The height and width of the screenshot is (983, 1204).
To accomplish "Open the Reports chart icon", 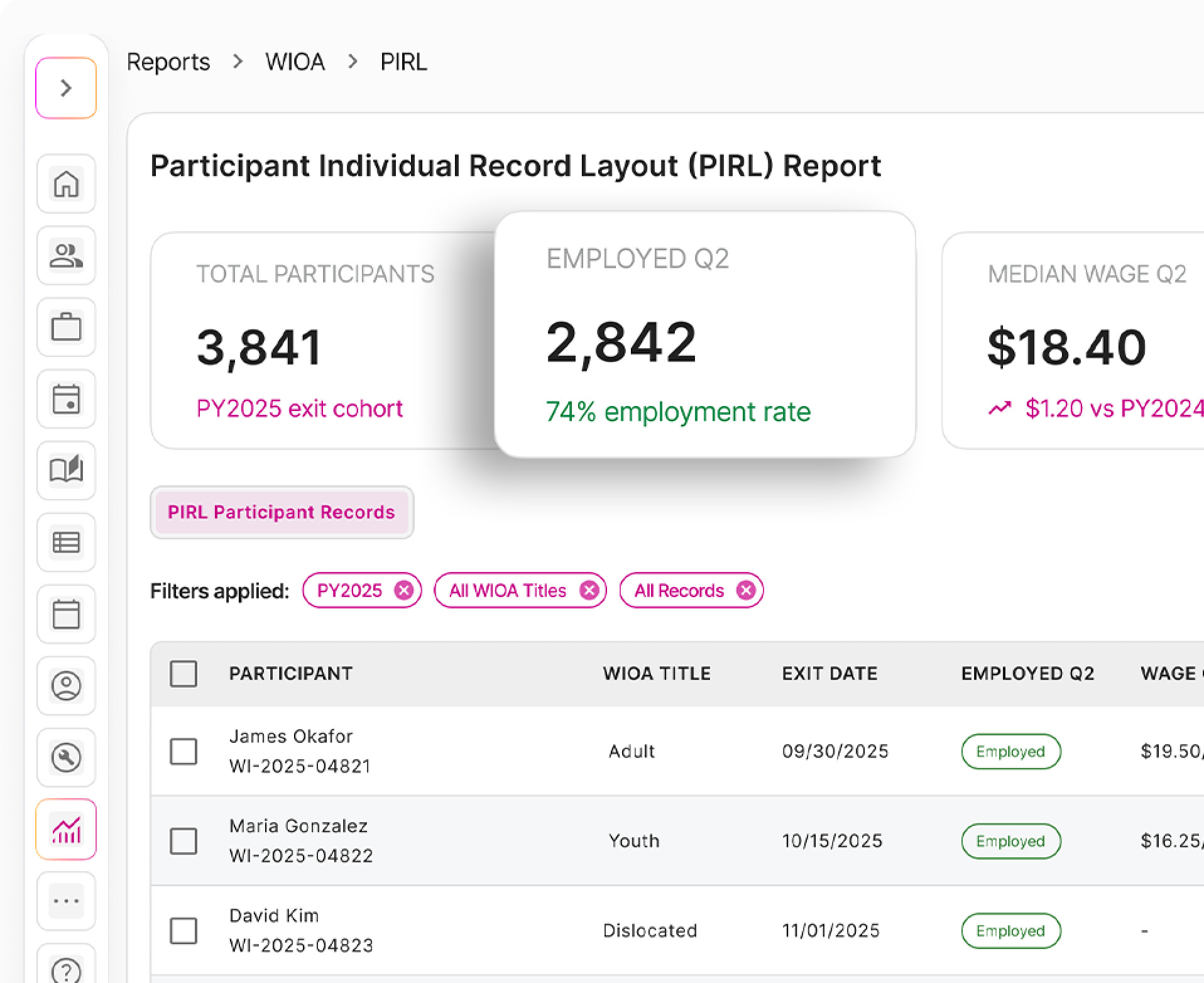I will pos(66,830).
